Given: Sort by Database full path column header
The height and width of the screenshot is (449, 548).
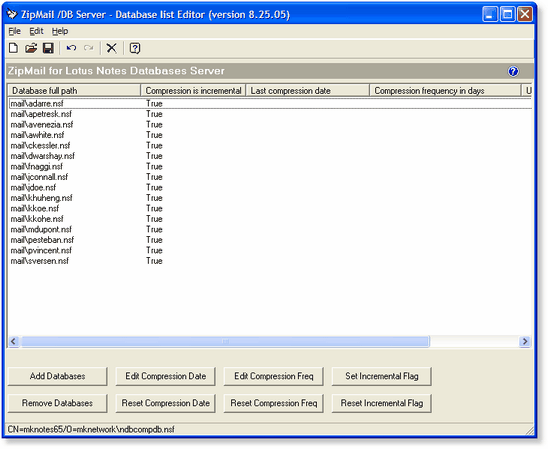Looking at the screenshot, I should (74, 90).
